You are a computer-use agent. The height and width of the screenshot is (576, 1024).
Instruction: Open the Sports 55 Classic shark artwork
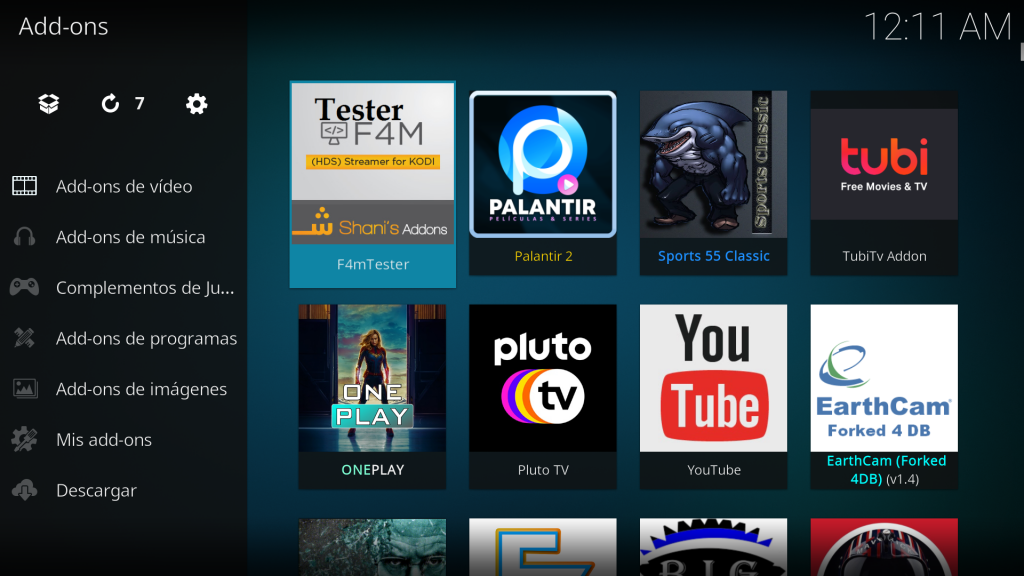pyautogui.click(x=713, y=164)
